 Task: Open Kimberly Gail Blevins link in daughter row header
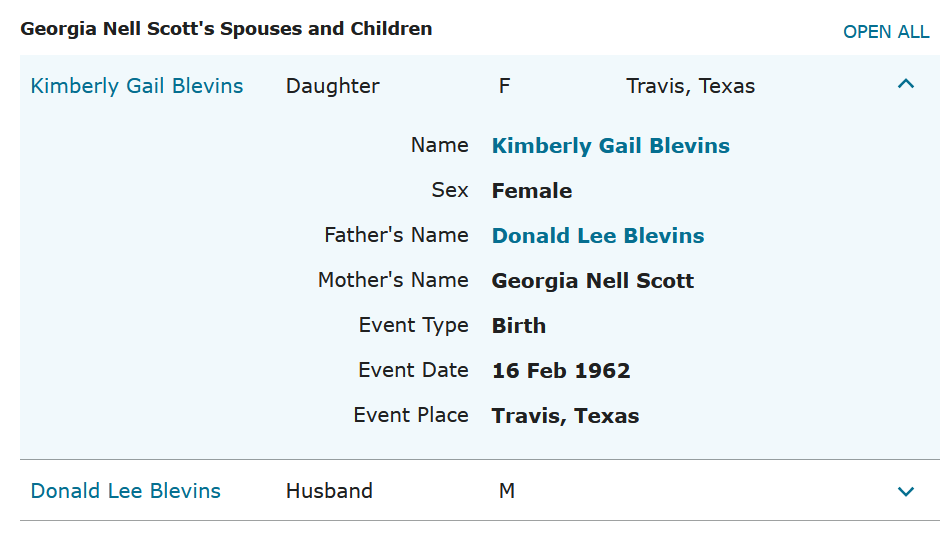point(137,86)
